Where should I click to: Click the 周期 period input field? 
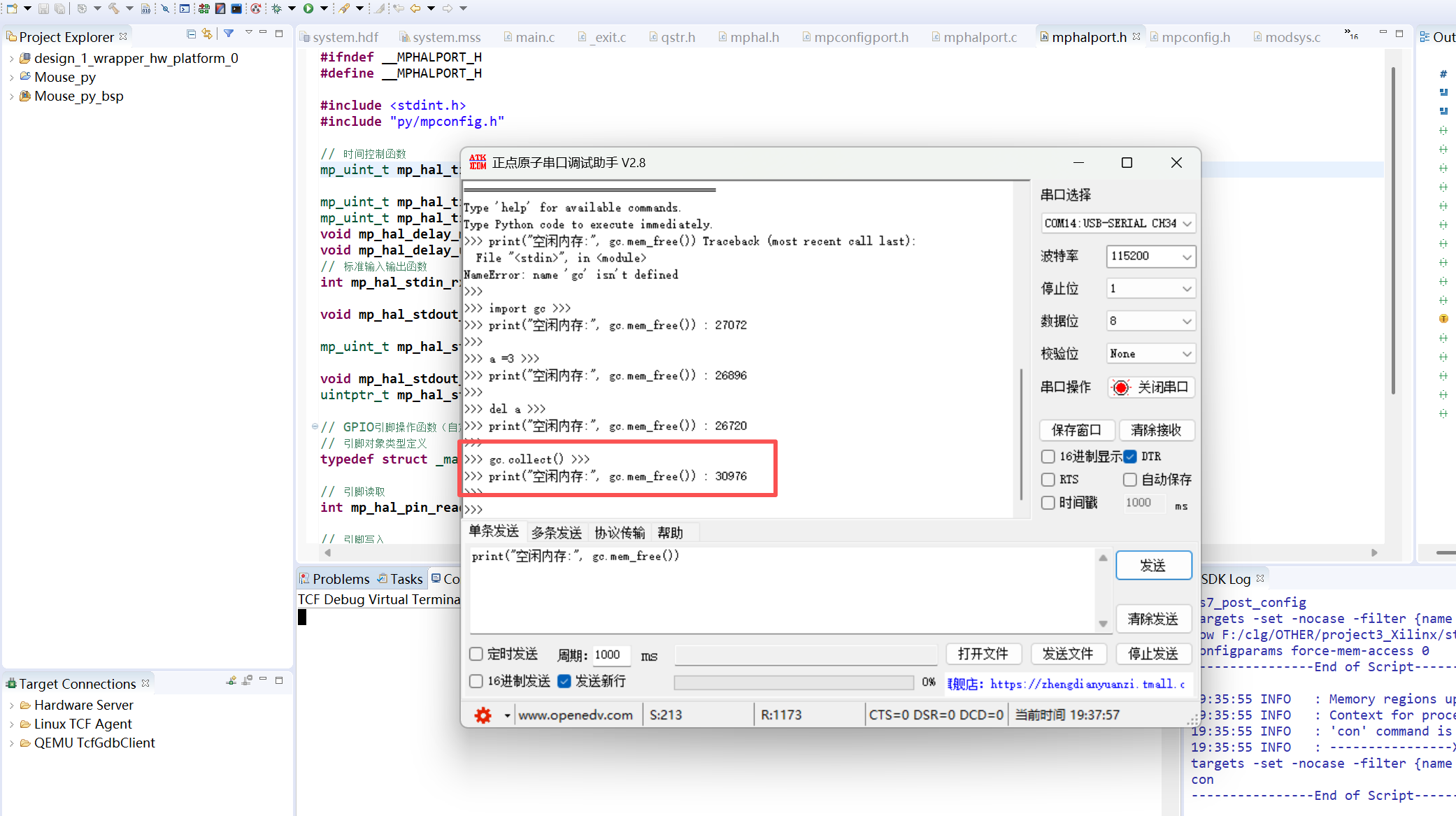(x=611, y=654)
